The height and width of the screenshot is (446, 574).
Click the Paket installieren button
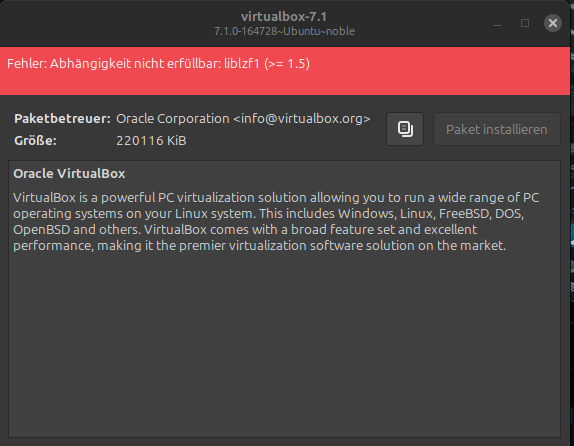point(497,129)
